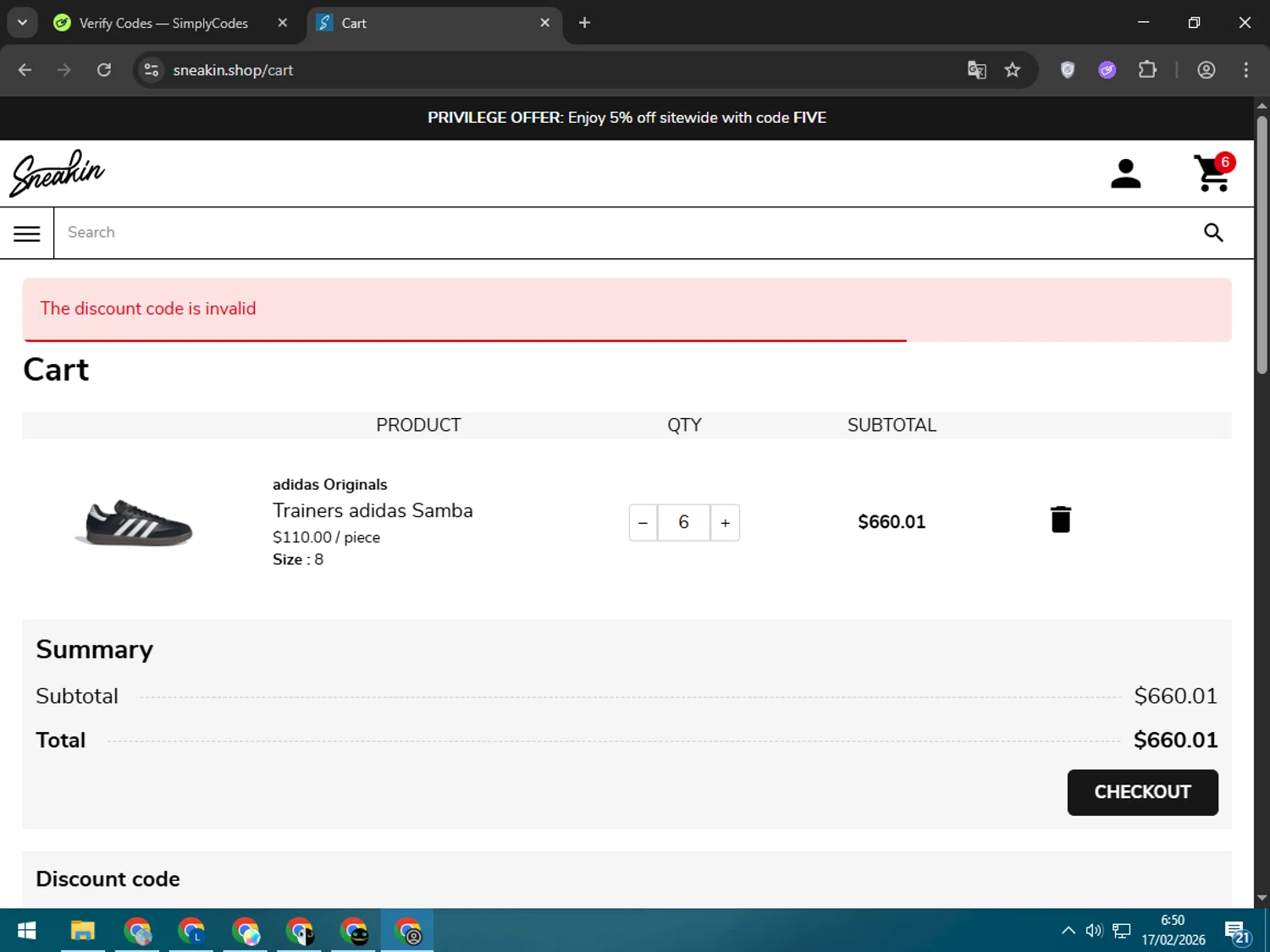Delete the adidas Samba item with trash icon
The height and width of the screenshot is (952, 1270).
click(1061, 520)
